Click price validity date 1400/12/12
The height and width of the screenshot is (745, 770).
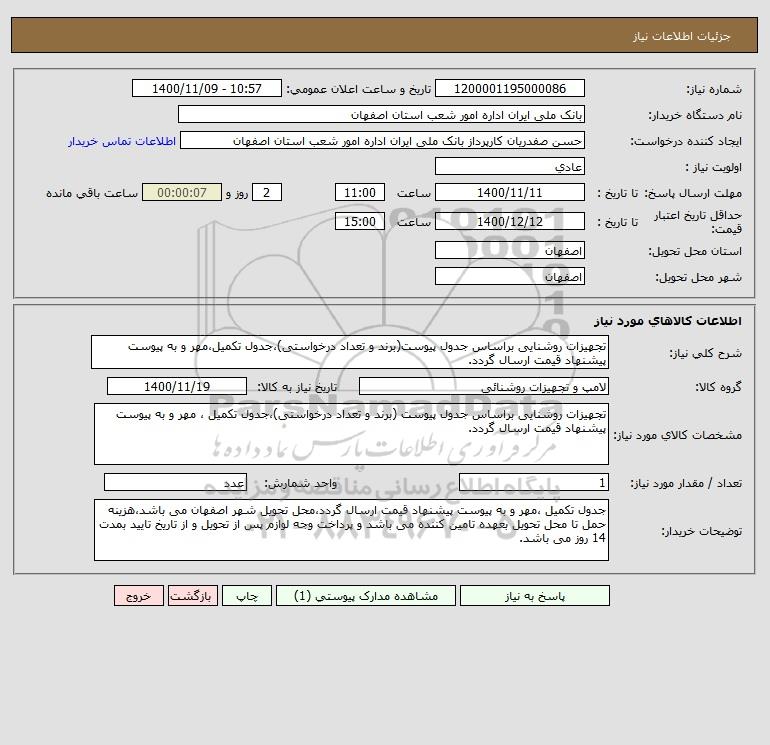pos(510,221)
